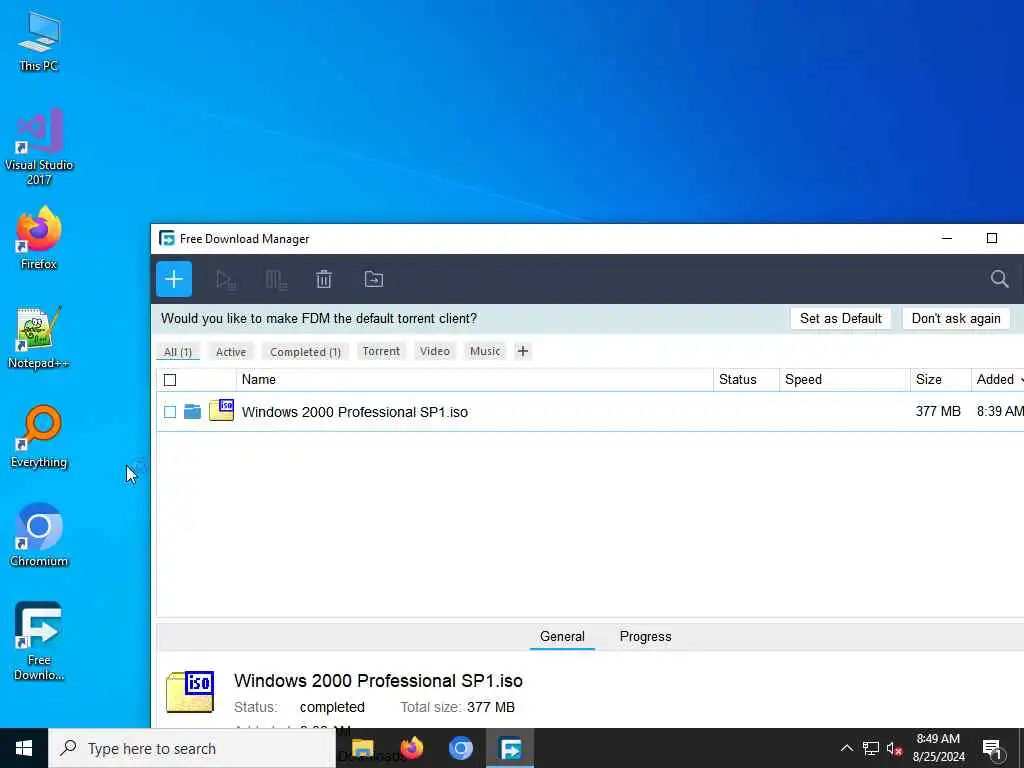Select the Free Download Manager desktop shortcut
1024x768 pixels.
(39, 641)
